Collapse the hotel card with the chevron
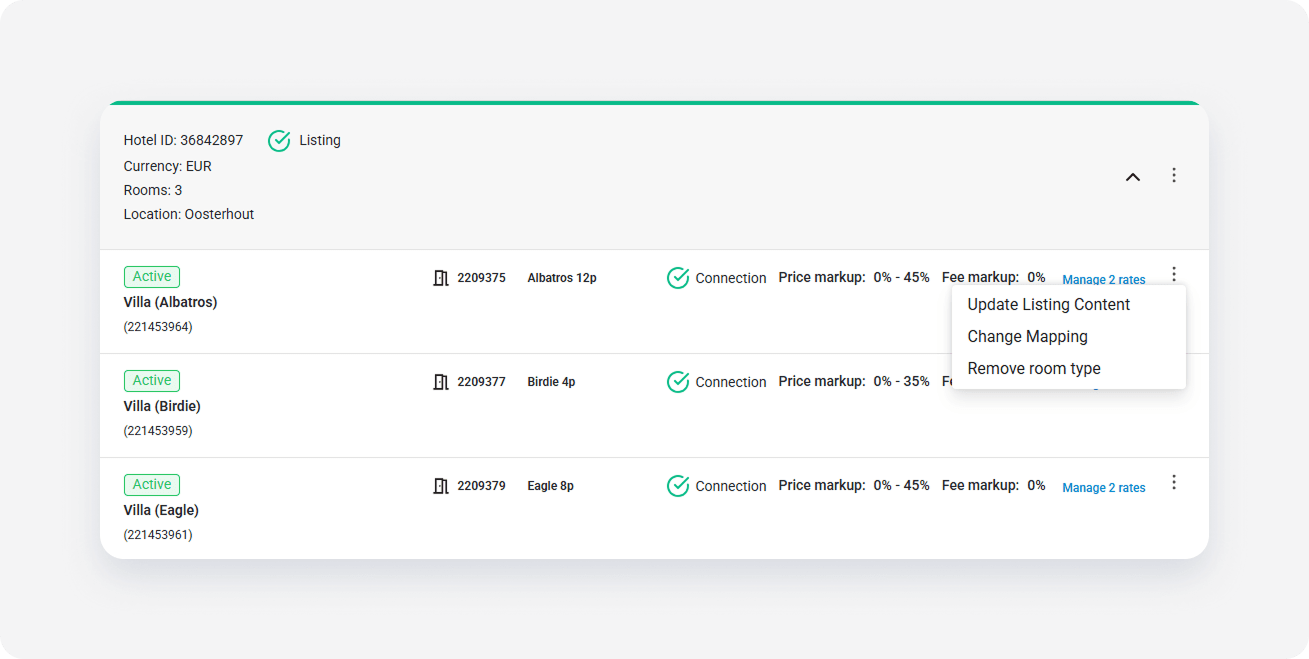1309x659 pixels. point(1132,177)
